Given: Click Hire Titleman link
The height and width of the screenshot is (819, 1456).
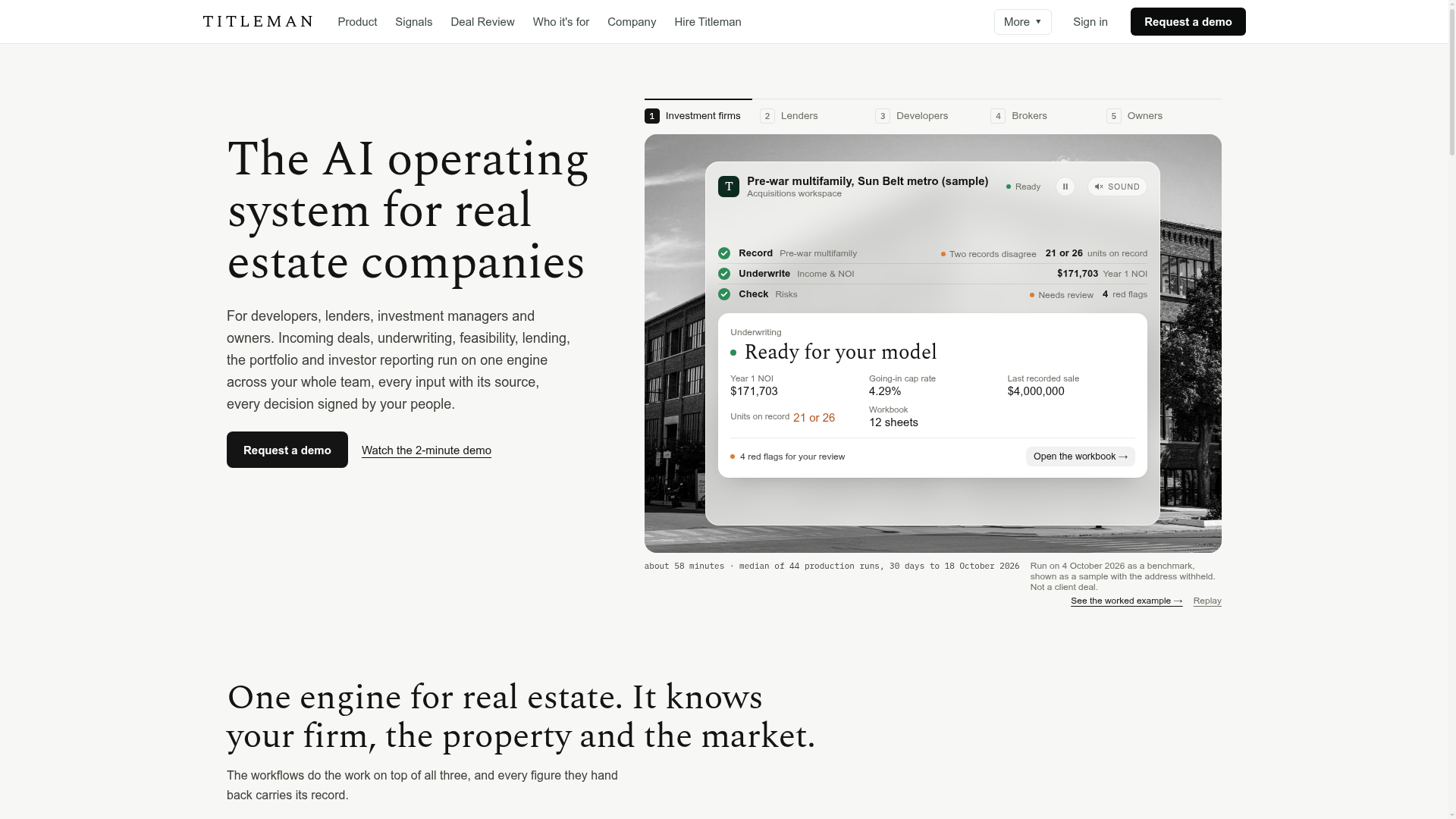Looking at the screenshot, I should tap(708, 22).
